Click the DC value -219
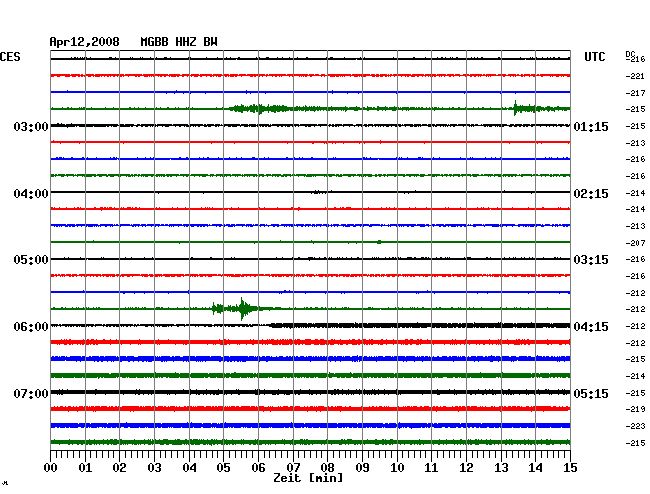The image size is (650, 494). click(x=635, y=409)
